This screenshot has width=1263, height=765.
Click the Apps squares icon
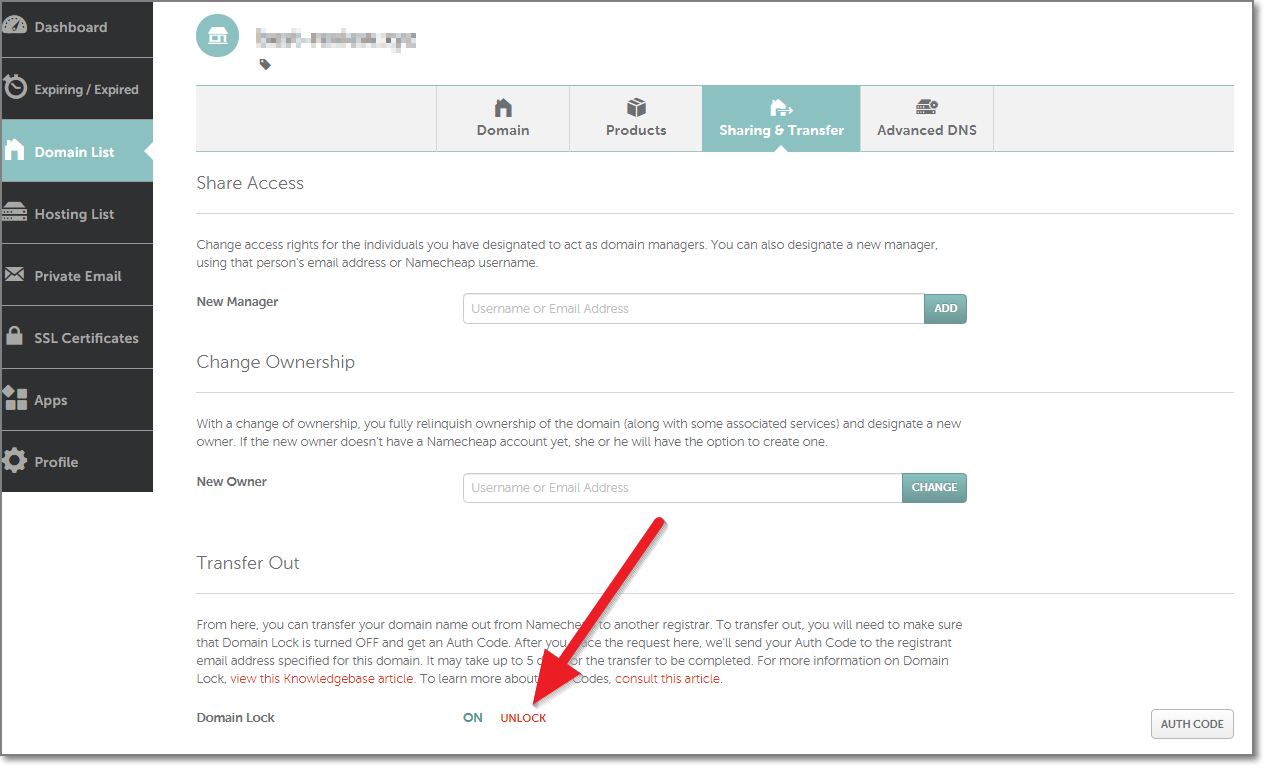point(15,398)
